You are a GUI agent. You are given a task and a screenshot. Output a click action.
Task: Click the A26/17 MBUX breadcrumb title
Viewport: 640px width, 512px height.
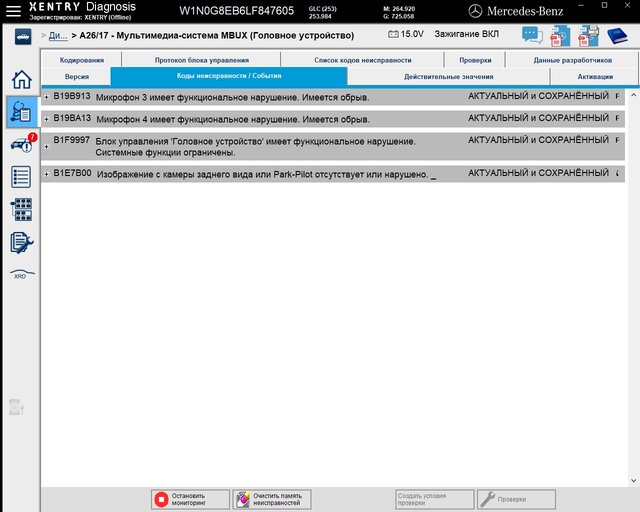point(217,36)
